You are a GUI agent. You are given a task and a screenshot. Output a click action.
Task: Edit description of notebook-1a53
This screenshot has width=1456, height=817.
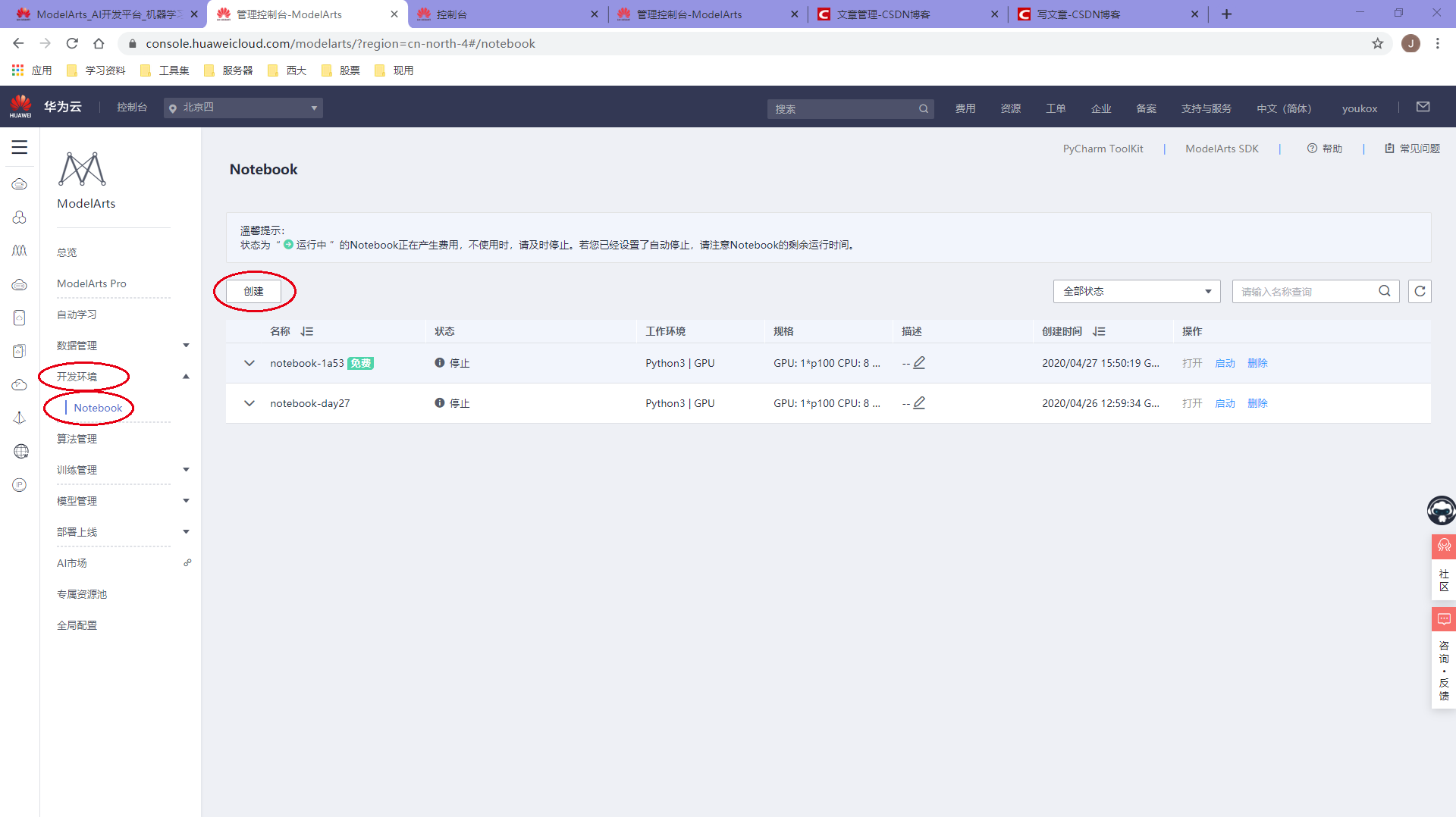point(919,362)
